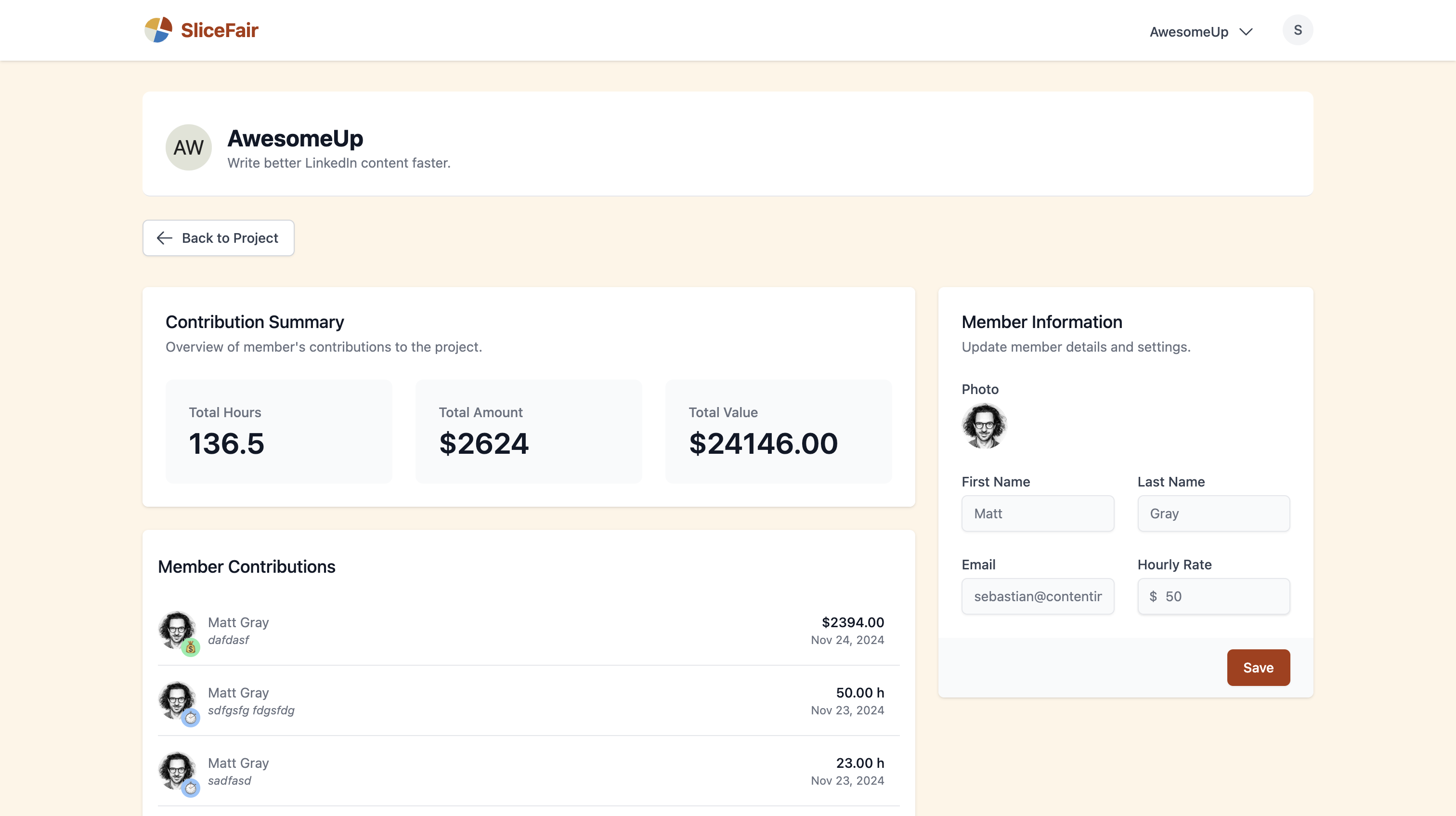1456x816 pixels.
Task: Click the SliceFair brand name link
Action: tap(219, 30)
